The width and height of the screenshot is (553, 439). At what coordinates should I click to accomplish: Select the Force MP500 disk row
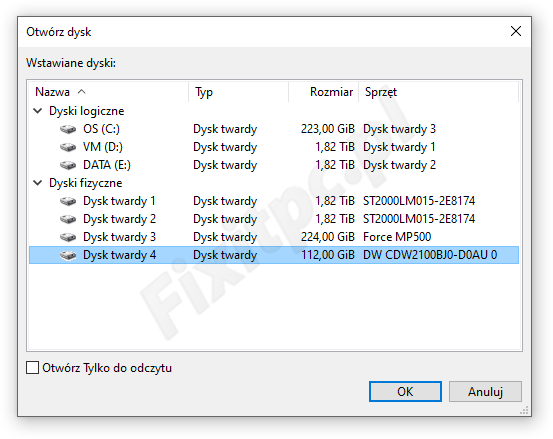point(274,237)
